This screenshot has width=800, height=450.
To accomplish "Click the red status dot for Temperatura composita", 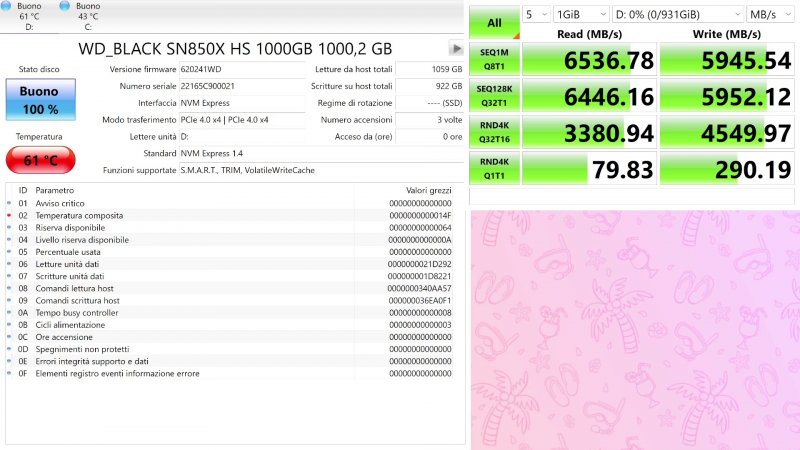I will (9, 215).
